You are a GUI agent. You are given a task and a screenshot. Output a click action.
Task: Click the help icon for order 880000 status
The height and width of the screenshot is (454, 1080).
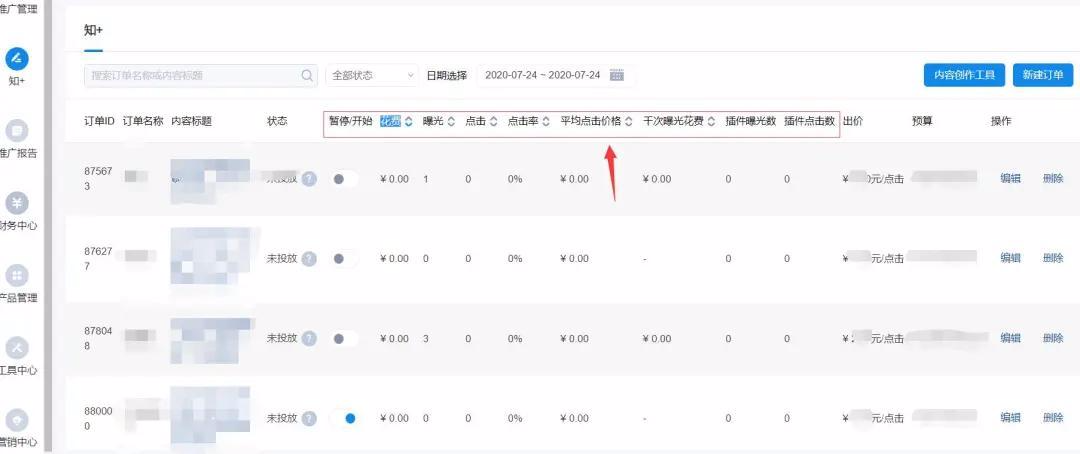coord(309,419)
